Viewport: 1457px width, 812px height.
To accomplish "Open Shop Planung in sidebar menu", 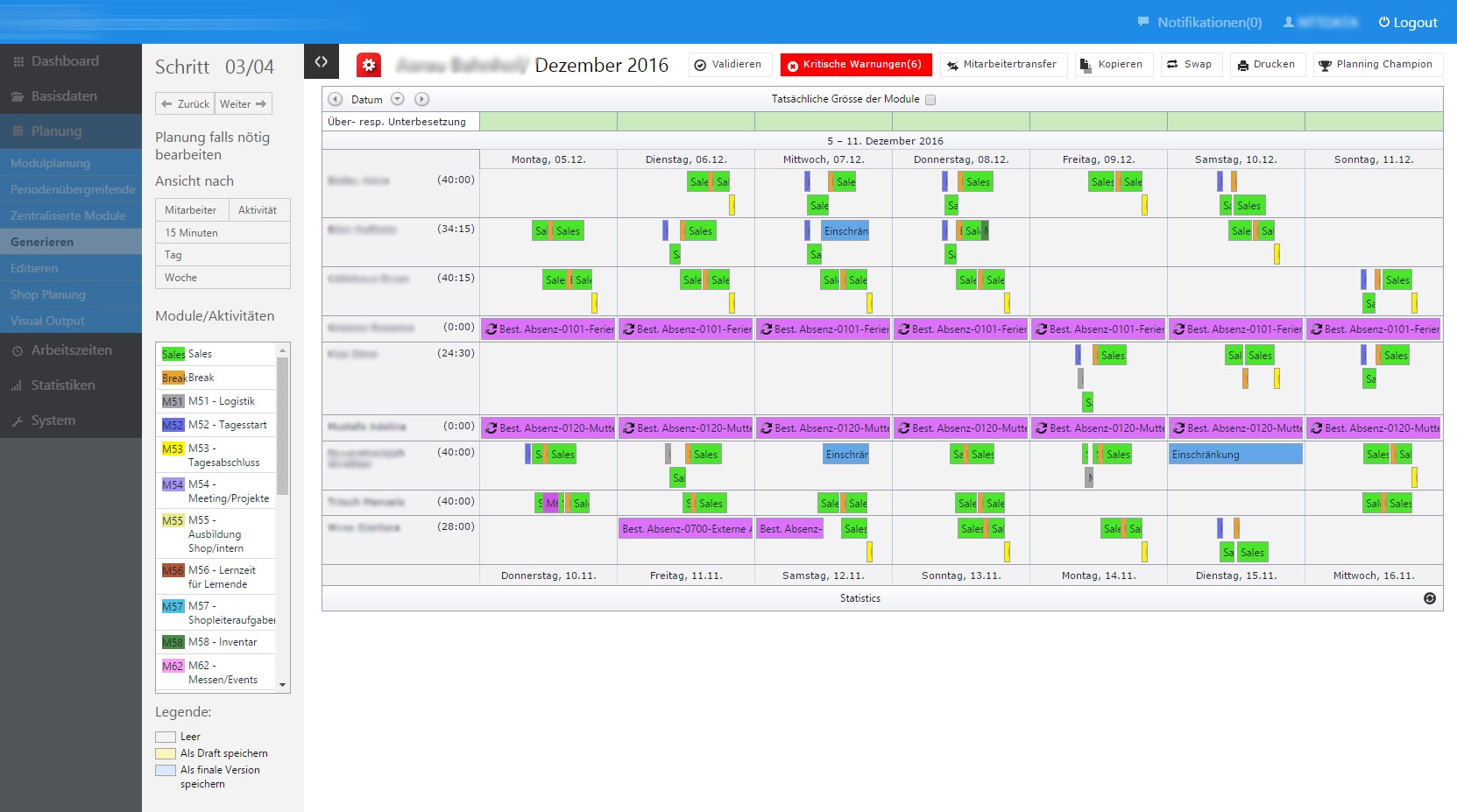I will pyautogui.click(x=48, y=294).
